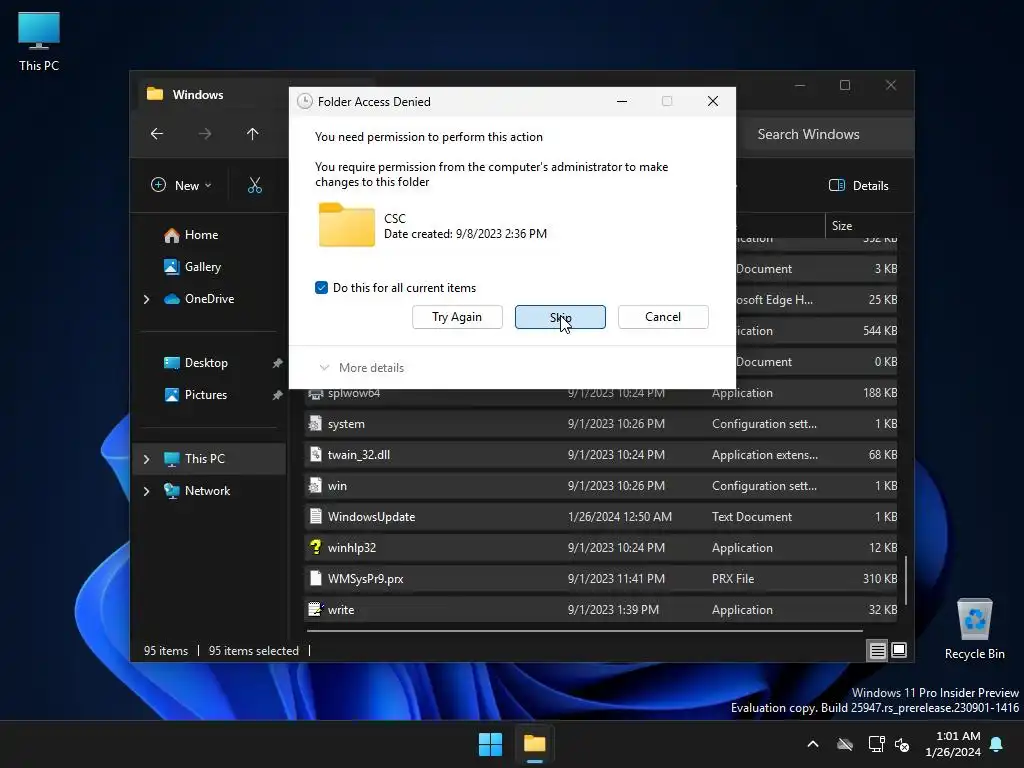Click the 310 KB size cell
Image resolution: width=1024 pixels, height=768 pixels.
tap(880, 579)
